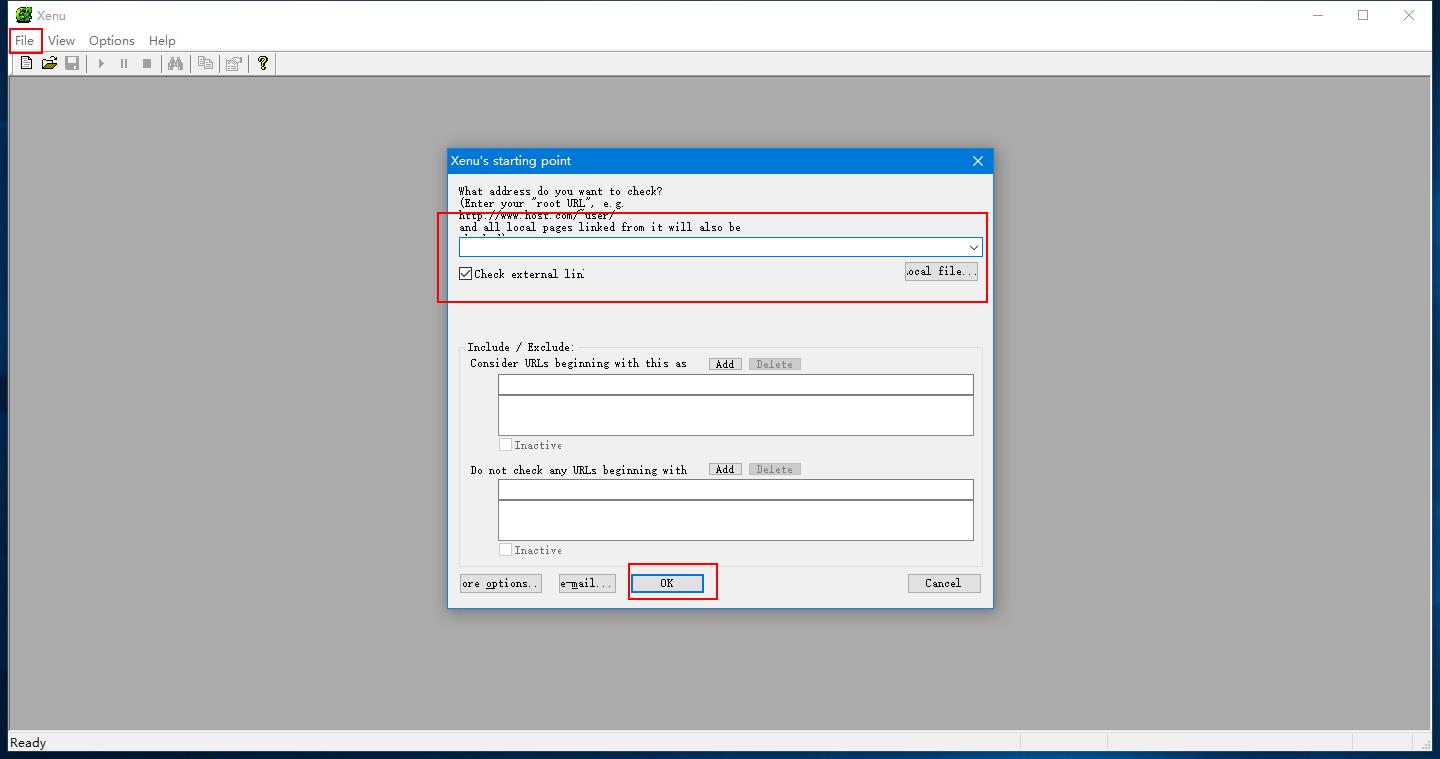Toggle Inactive checkbox under Do not check list

tap(505, 550)
